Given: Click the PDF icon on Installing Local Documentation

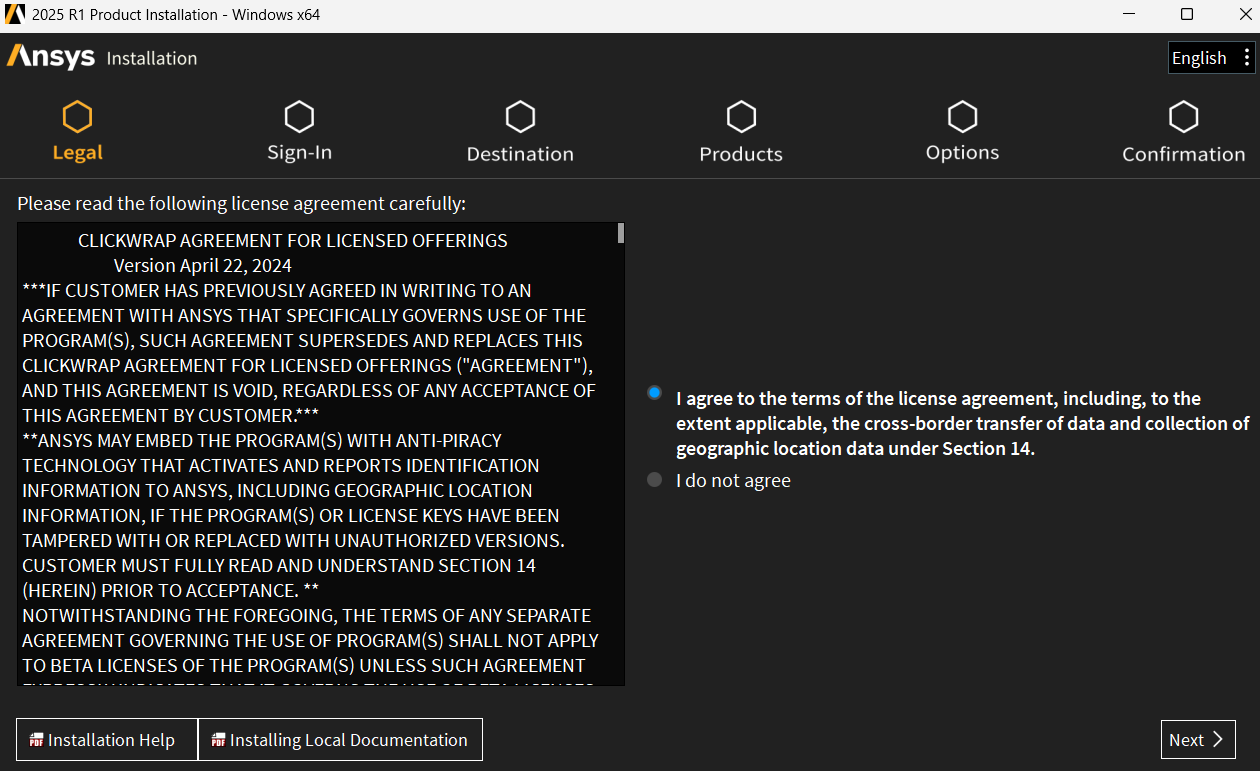Looking at the screenshot, I should 218,740.
